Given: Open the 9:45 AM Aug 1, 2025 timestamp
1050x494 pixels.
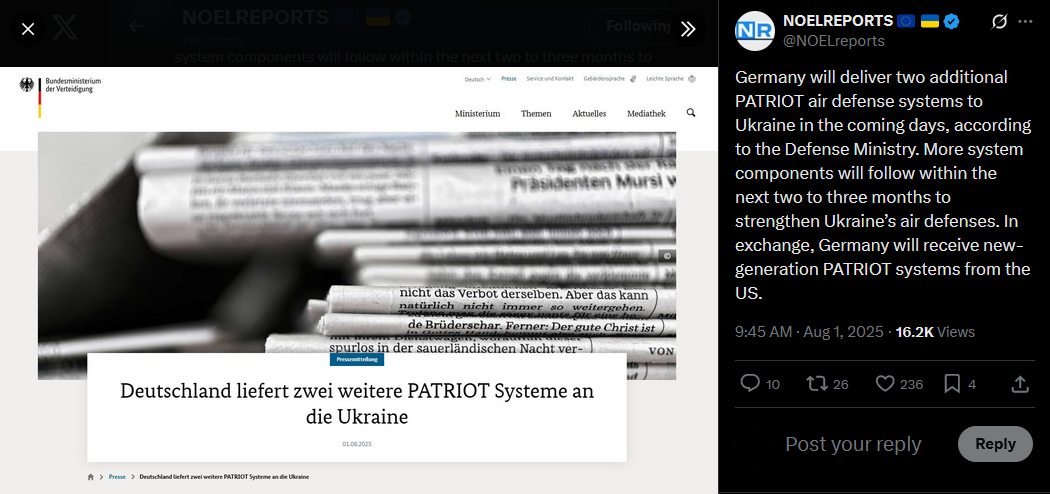Looking at the screenshot, I should tap(809, 332).
